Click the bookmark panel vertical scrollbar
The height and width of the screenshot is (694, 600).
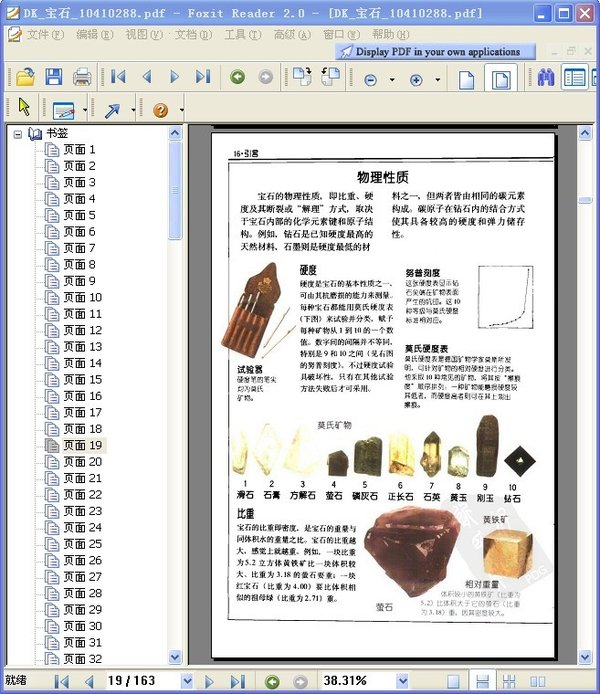(x=176, y=400)
